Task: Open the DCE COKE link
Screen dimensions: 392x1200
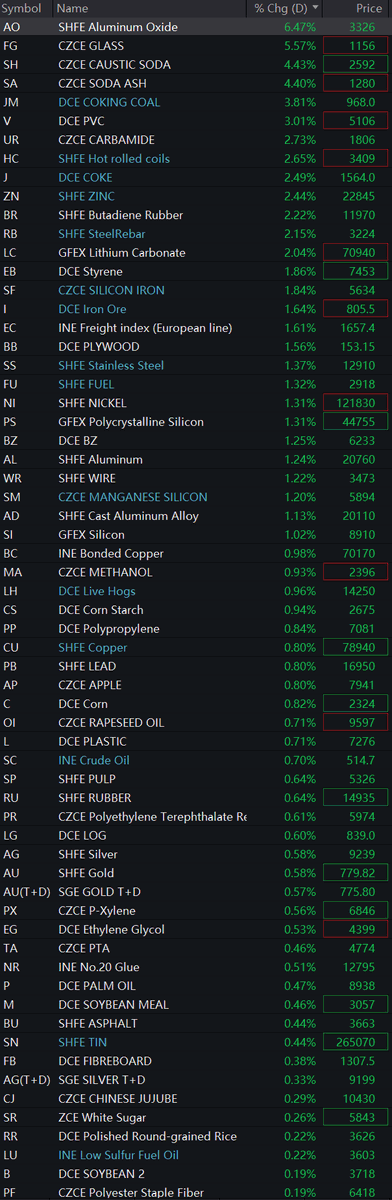Action: click(85, 177)
